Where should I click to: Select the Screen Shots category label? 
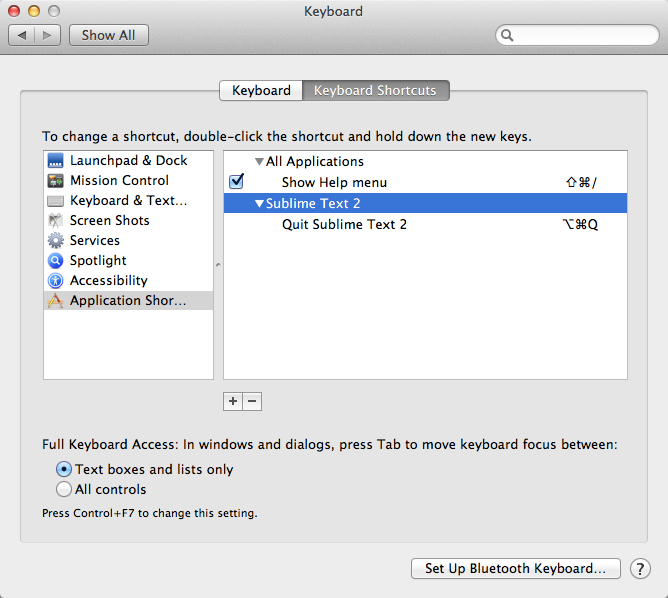click(x=109, y=221)
